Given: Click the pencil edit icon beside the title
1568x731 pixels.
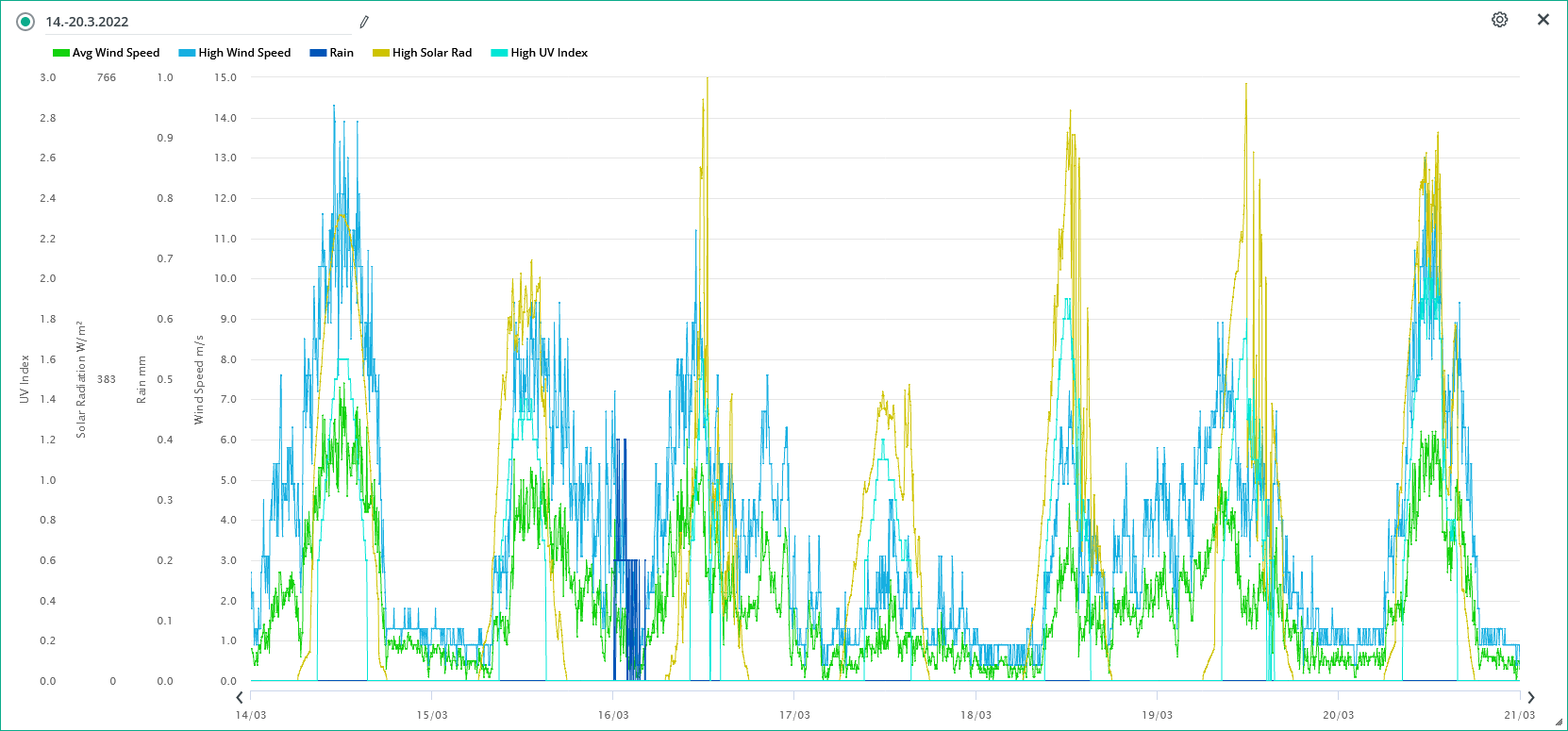Looking at the screenshot, I should (364, 22).
